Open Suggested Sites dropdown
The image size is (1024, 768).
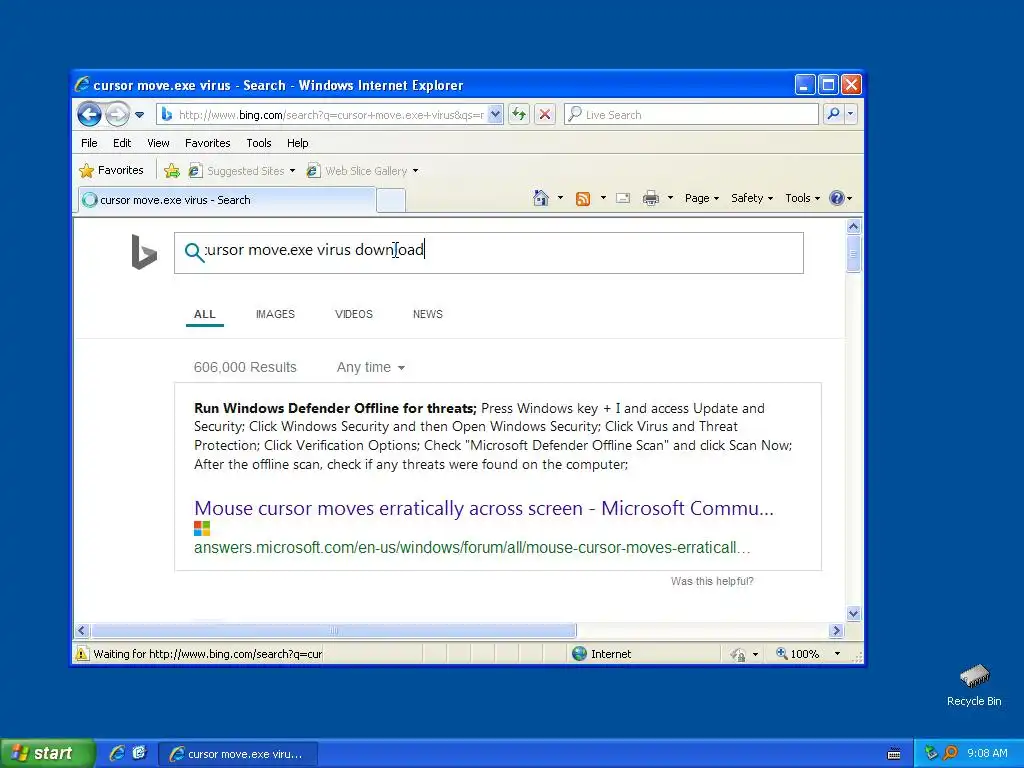[x=242, y=170]
